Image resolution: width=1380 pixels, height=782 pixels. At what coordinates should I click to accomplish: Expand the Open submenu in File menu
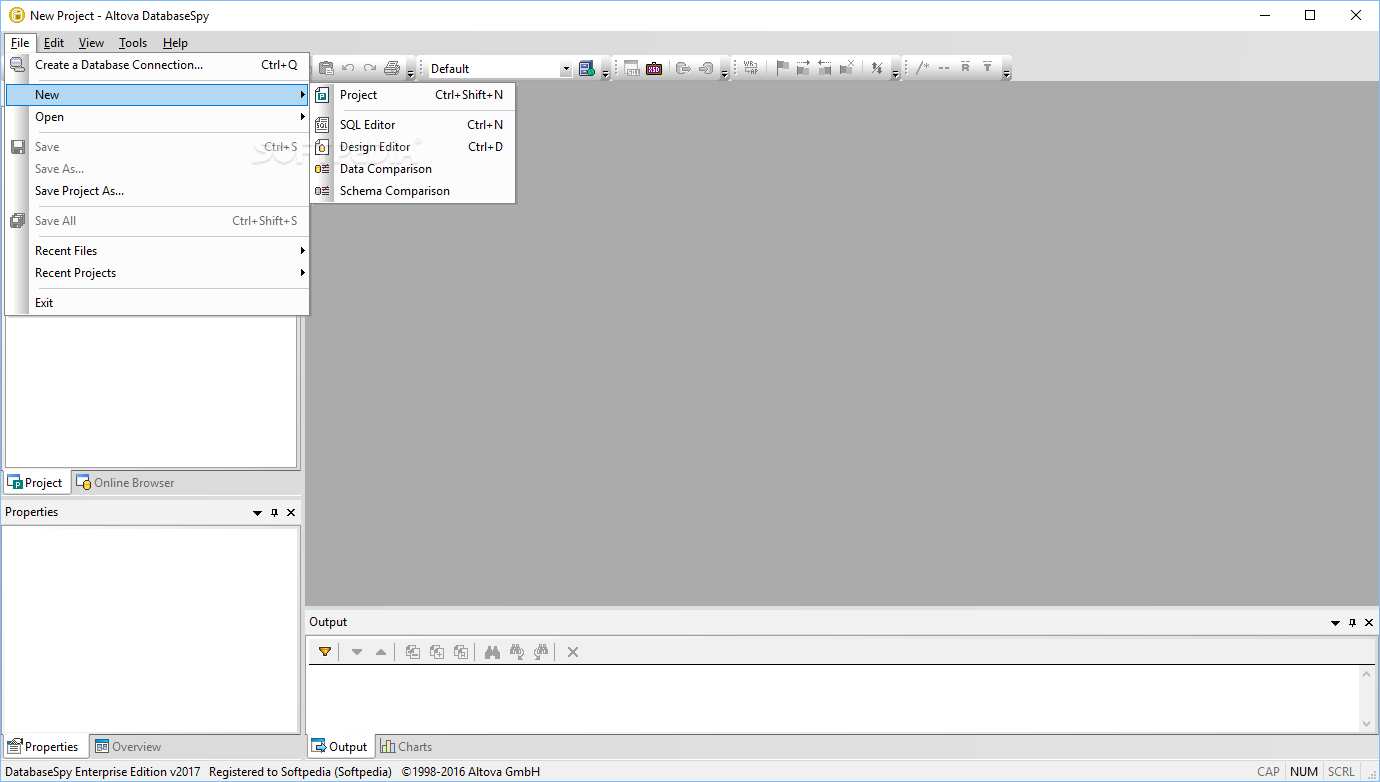(157, 117)
